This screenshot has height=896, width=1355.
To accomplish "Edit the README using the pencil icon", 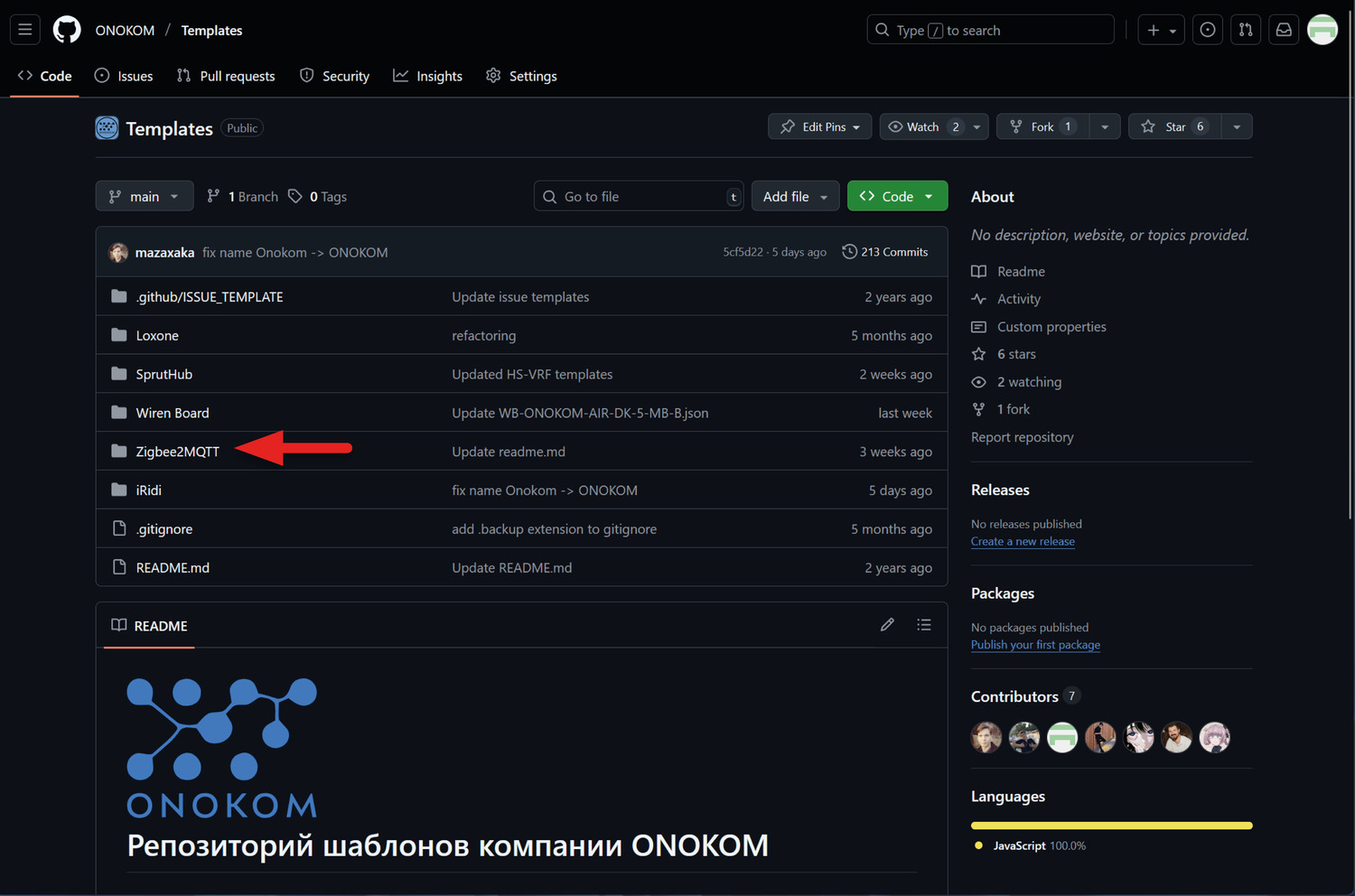I will point(886,624).
